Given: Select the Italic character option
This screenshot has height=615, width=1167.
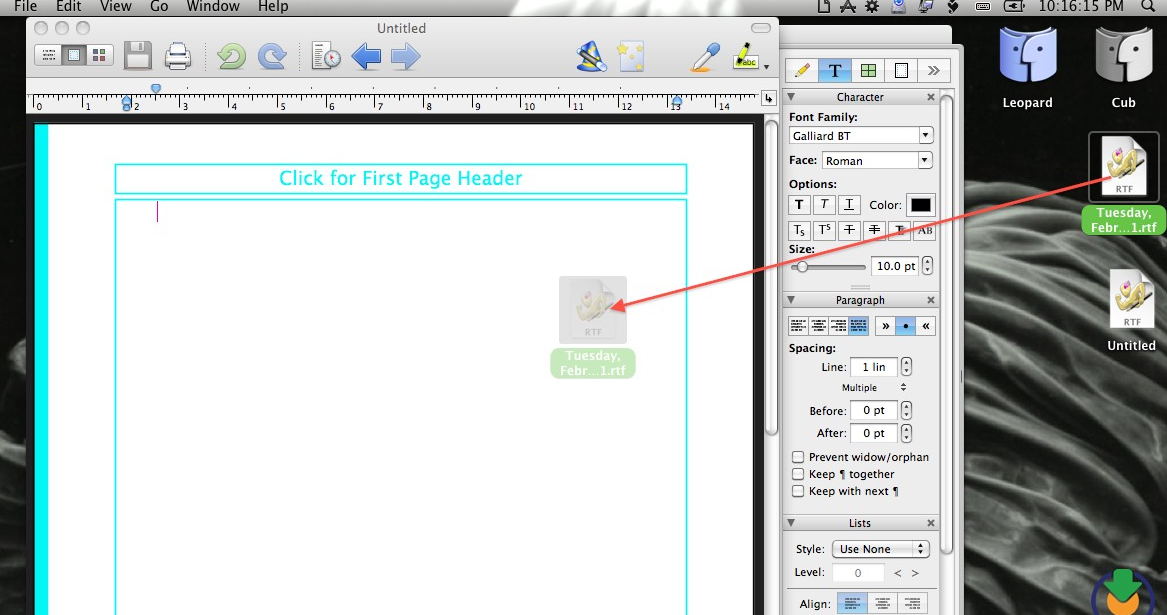Looking at the screenshot, I should 824,204.
